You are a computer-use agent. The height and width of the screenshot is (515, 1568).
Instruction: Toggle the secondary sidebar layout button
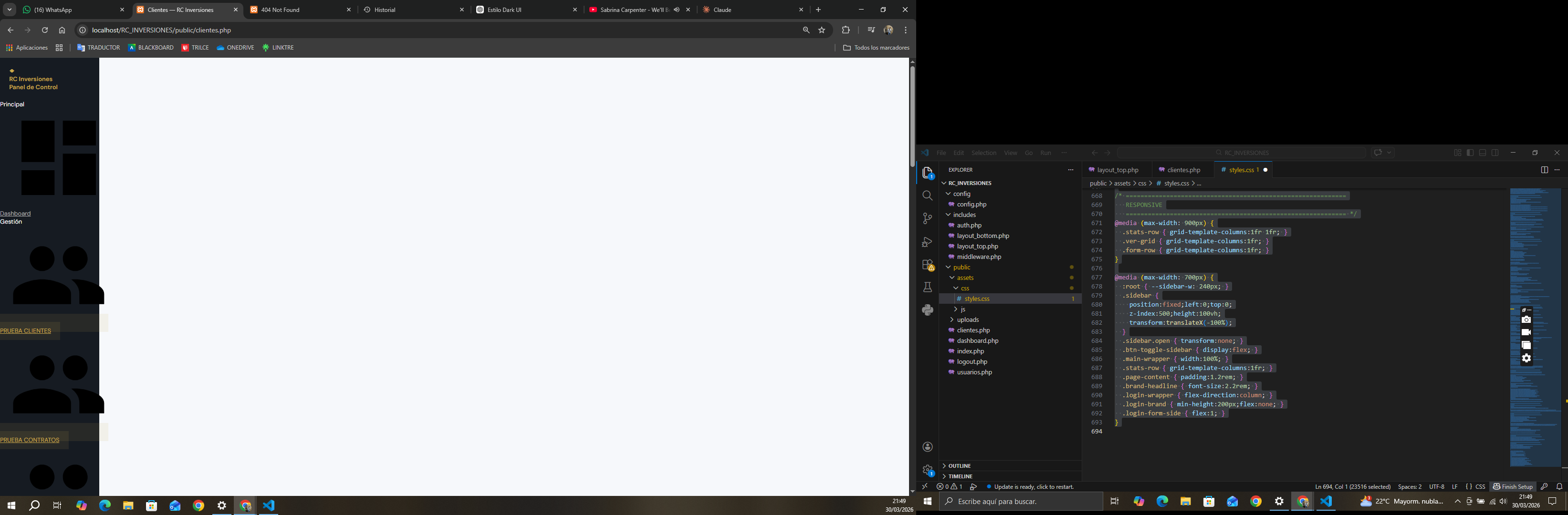pos(1495,153)
